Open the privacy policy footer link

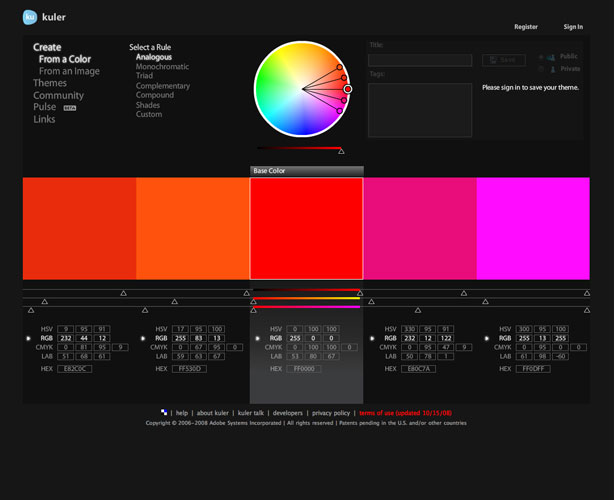pos(331,413)
